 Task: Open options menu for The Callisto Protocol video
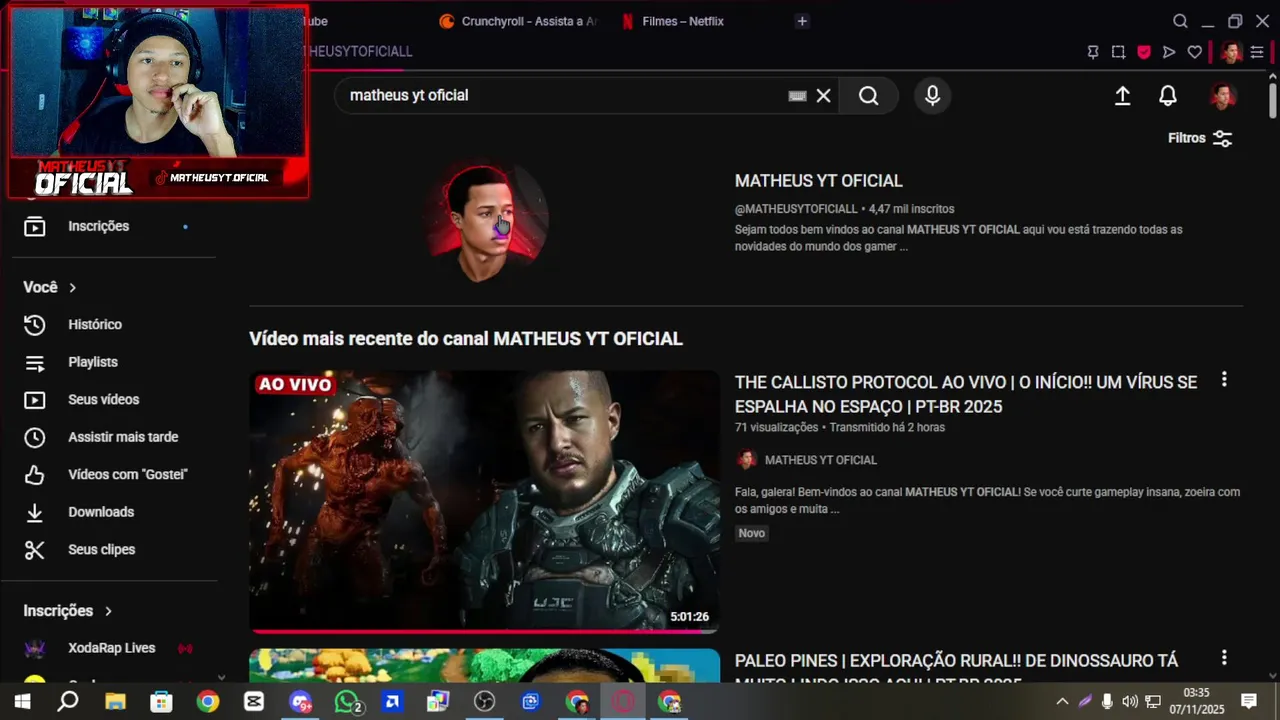[x=1224, y=380]
